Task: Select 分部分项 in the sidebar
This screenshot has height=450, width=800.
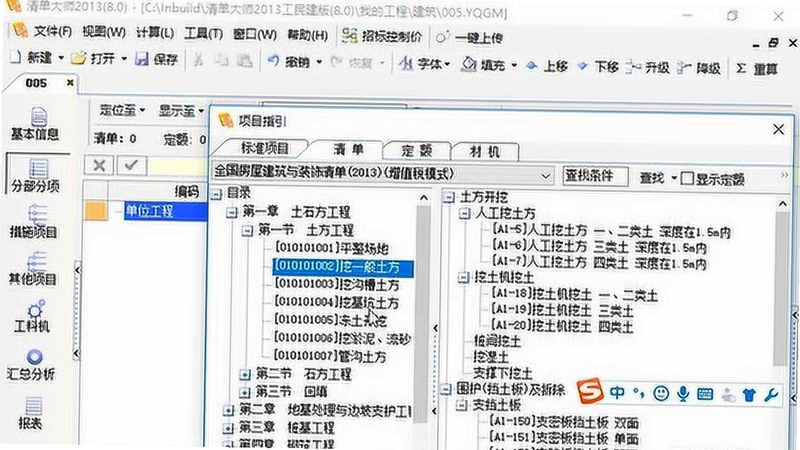Action: [35, 176]
